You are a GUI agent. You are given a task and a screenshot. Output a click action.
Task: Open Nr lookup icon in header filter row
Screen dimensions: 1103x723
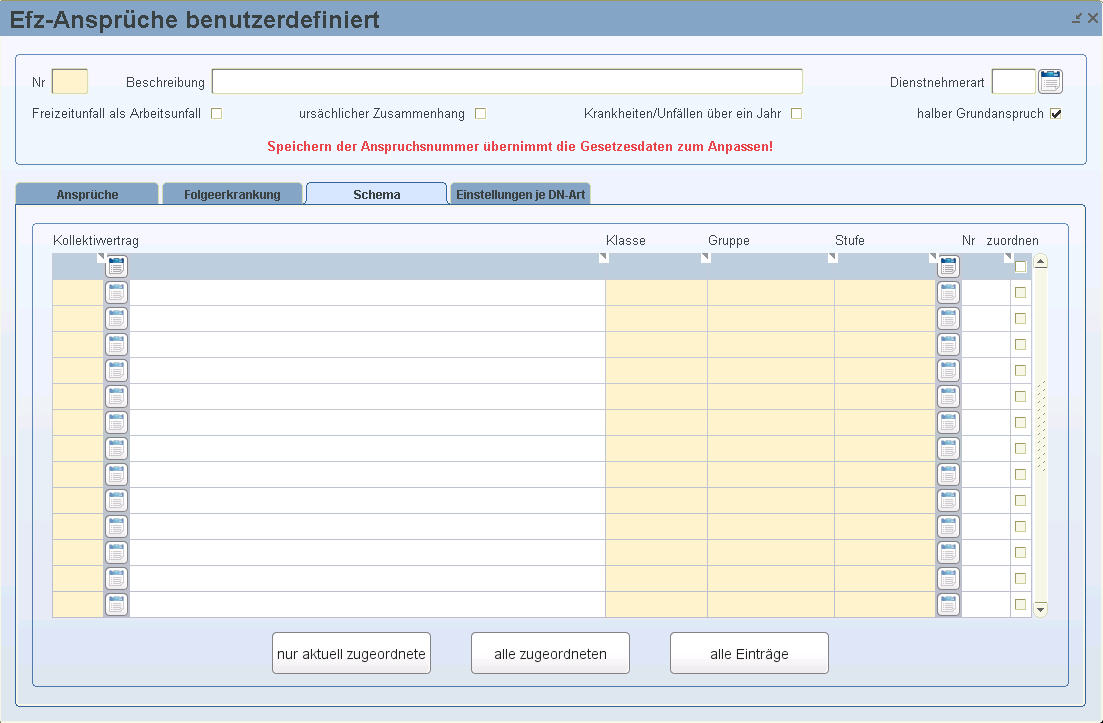pyautogui.click(x=948, y=266)
